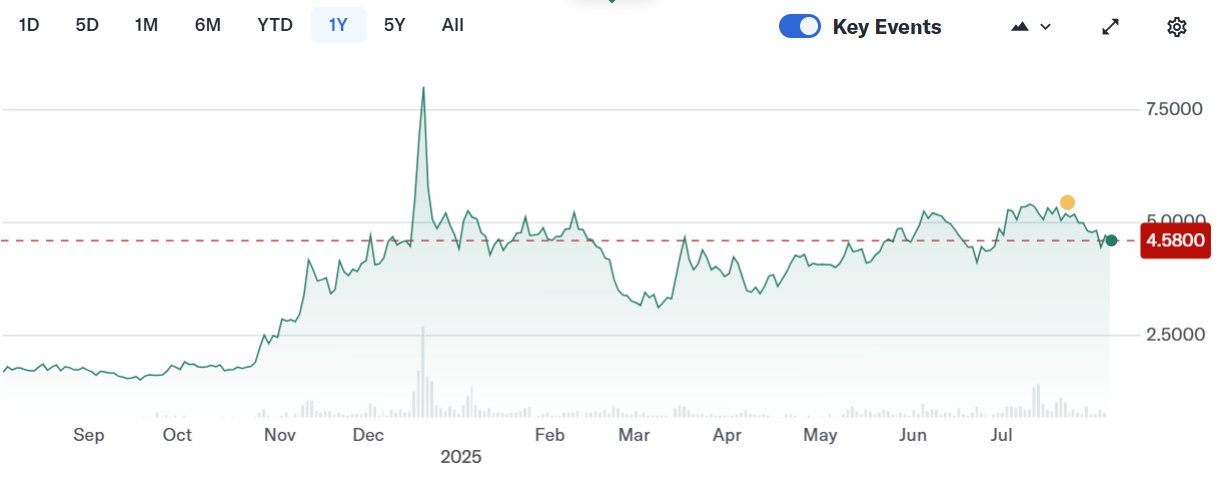The width and height of the screenshot is (1220, 481).
Task: Click the tallest December volume bar
Action: point(423,370)
